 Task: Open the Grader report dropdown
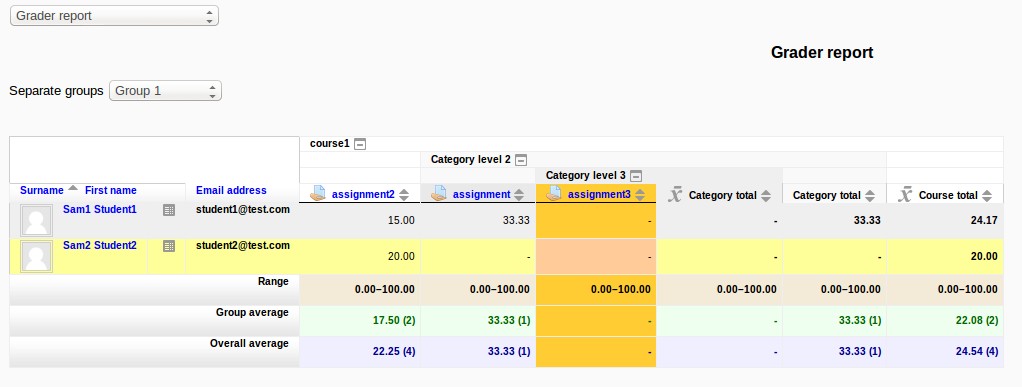[114, 16]
